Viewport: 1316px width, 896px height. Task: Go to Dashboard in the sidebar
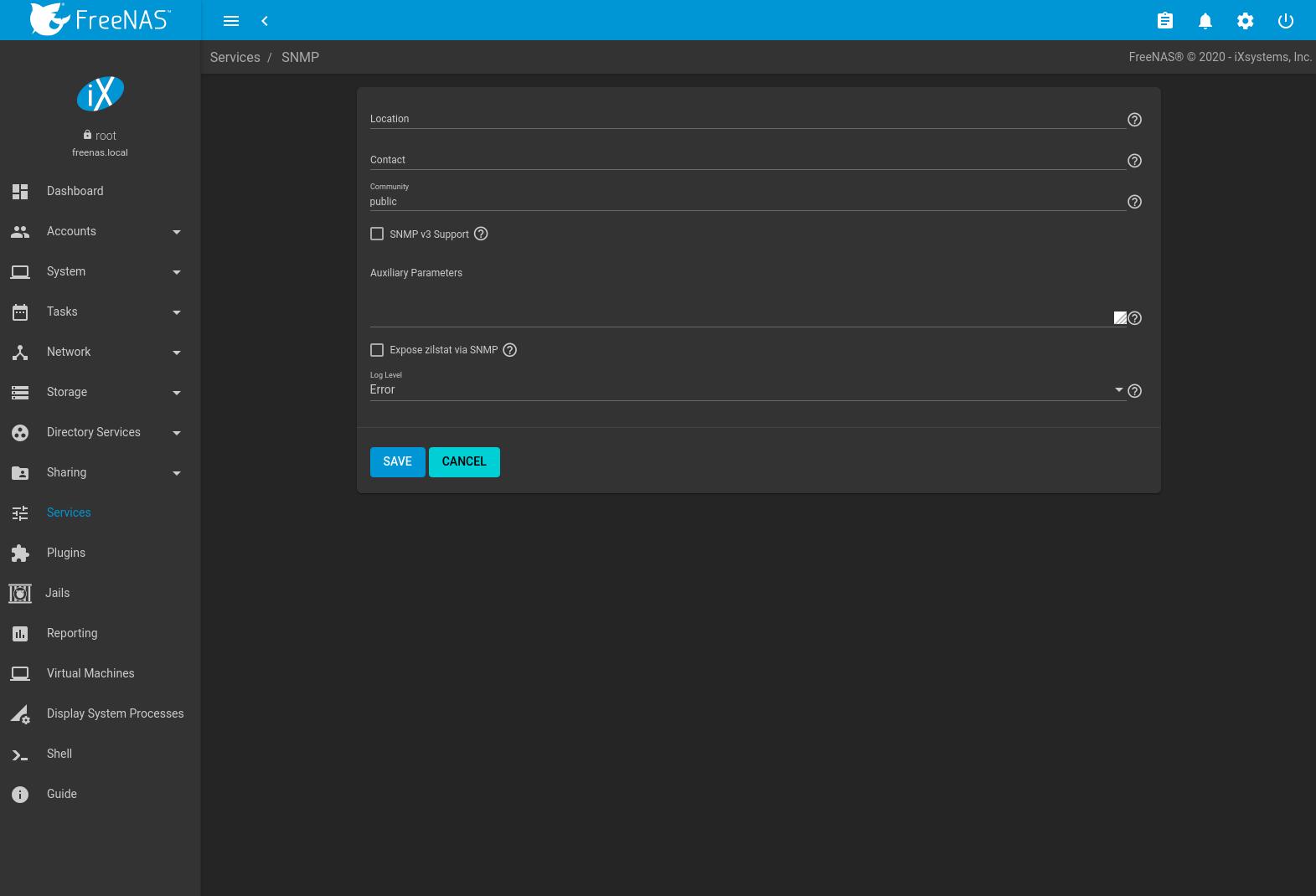point(75,191)
